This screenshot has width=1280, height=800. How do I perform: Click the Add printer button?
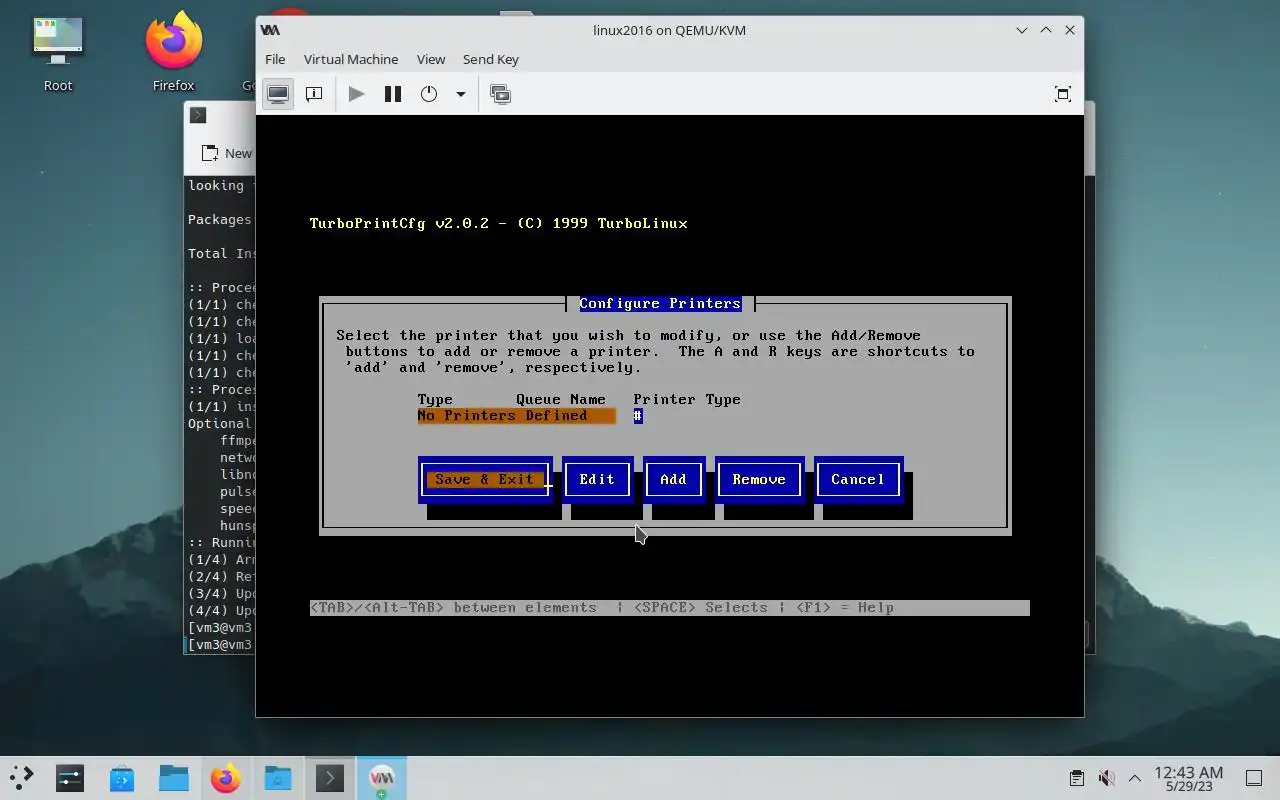(673, 479)
